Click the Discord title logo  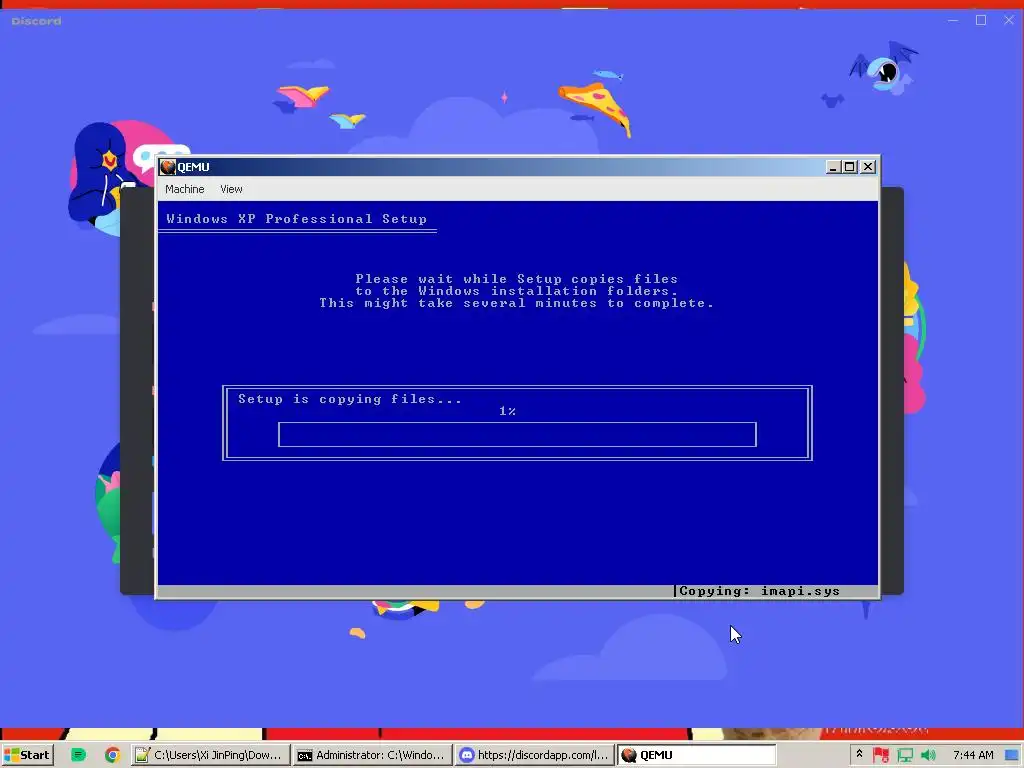coord(37,21)
